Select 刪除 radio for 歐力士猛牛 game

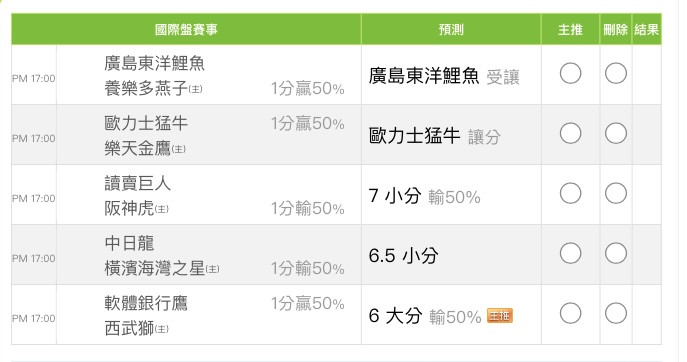point(616,133)
